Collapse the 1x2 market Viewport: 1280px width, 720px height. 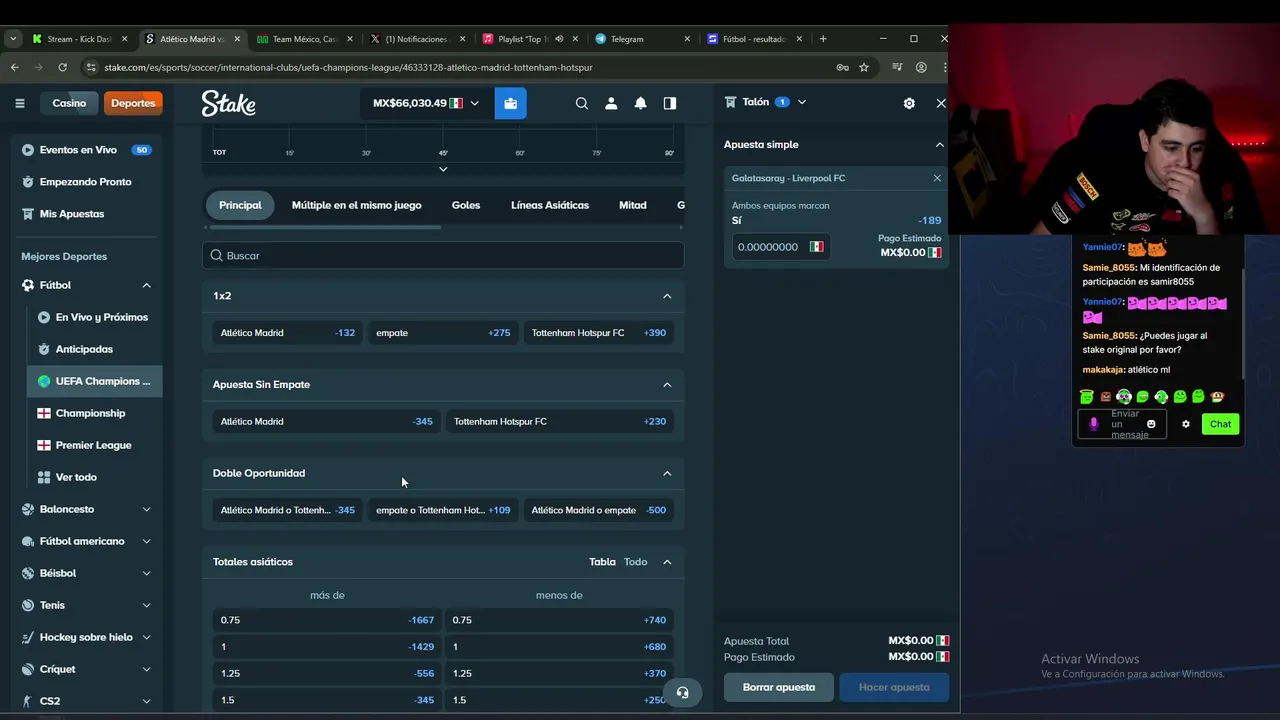click(667, 296)
